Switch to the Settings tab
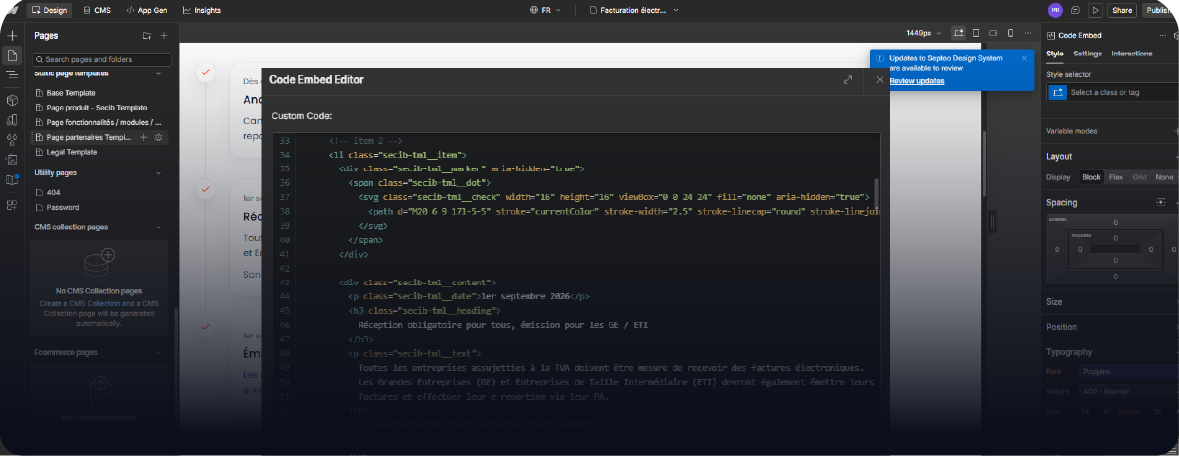 [1087, 53]
